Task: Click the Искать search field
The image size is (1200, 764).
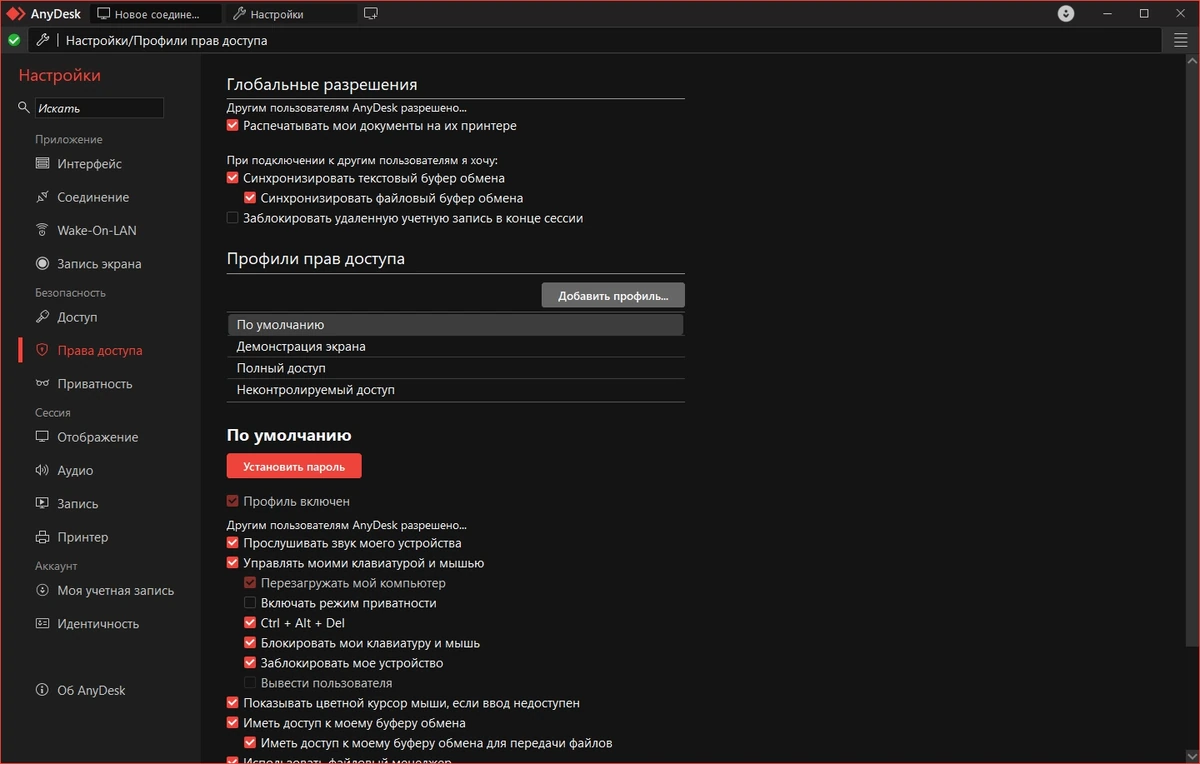Action: pyautogui.click(x=99, y=108)
